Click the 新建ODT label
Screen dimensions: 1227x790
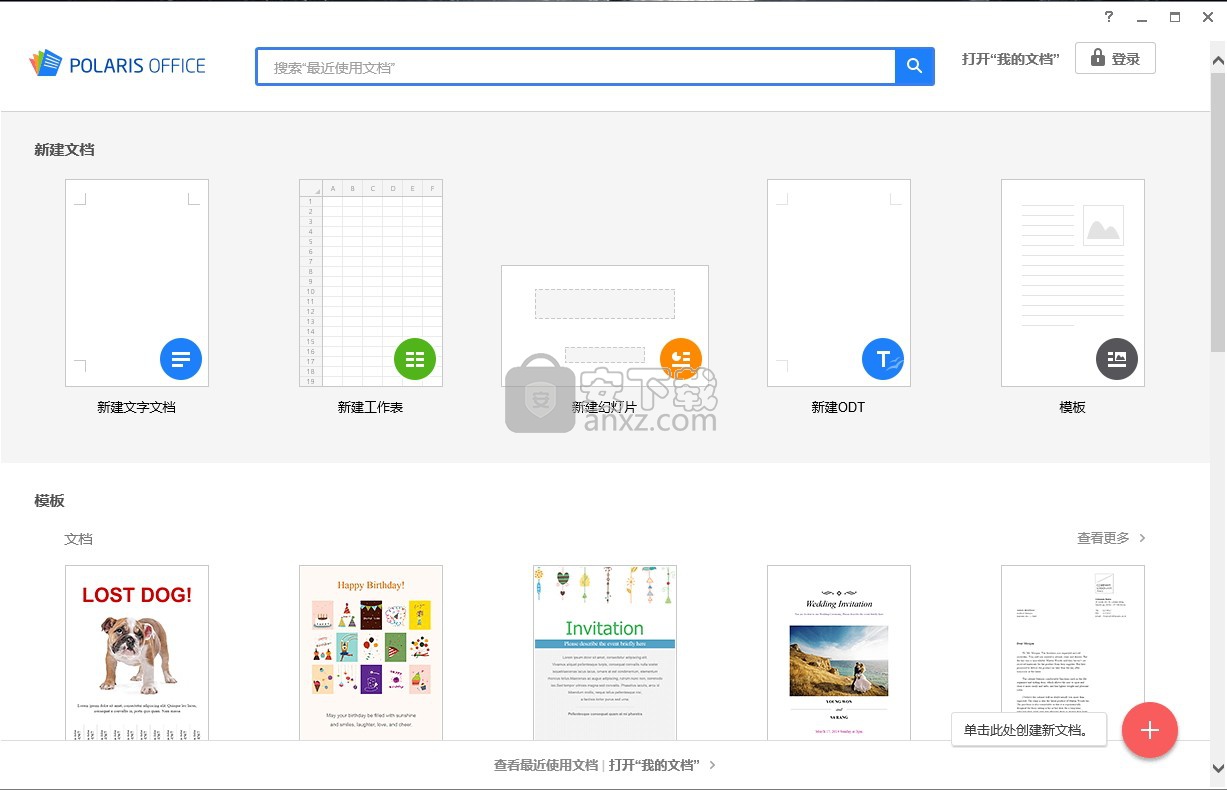click(x=838, y=407)
